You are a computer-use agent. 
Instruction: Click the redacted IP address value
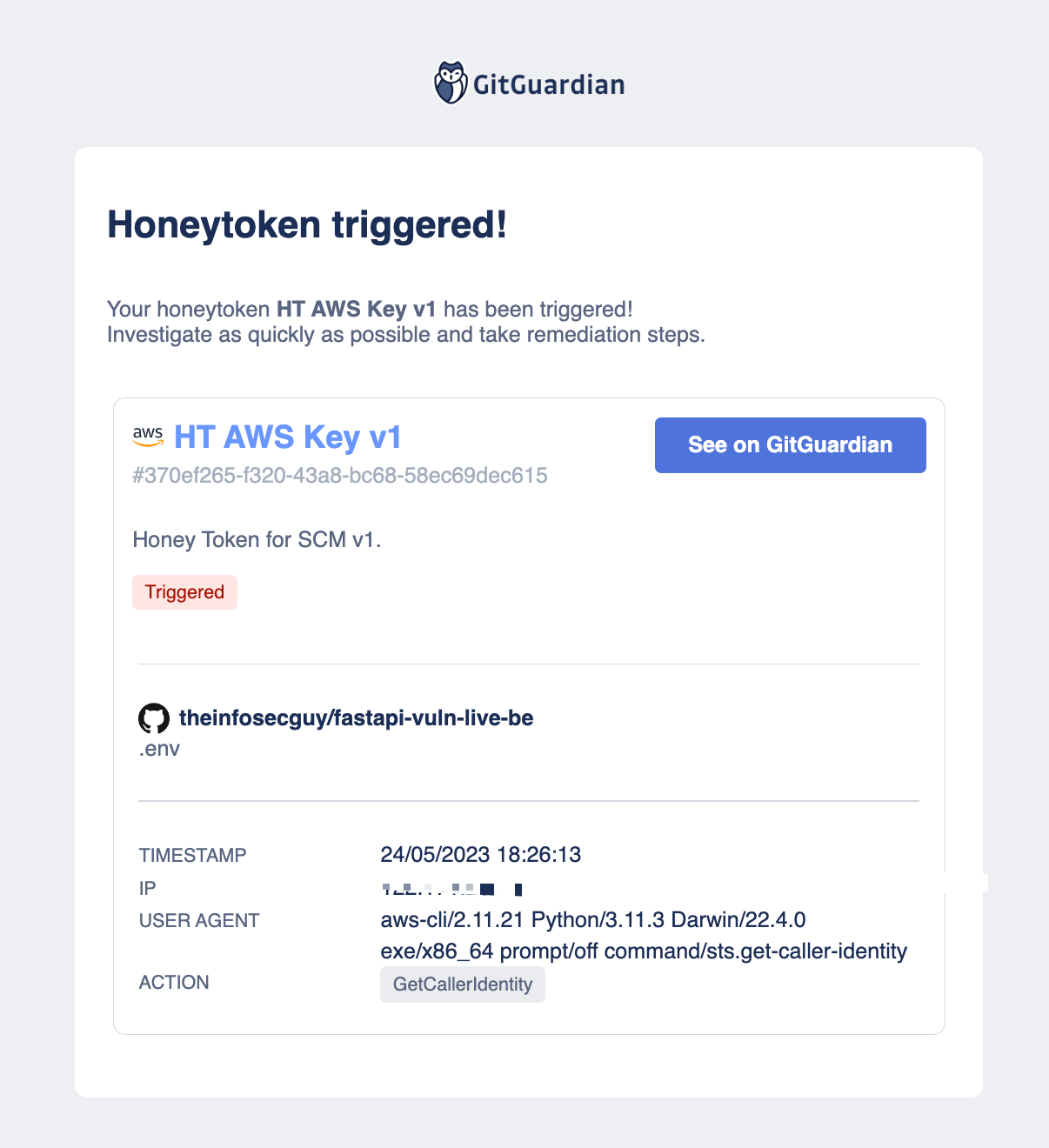[452, 889]
